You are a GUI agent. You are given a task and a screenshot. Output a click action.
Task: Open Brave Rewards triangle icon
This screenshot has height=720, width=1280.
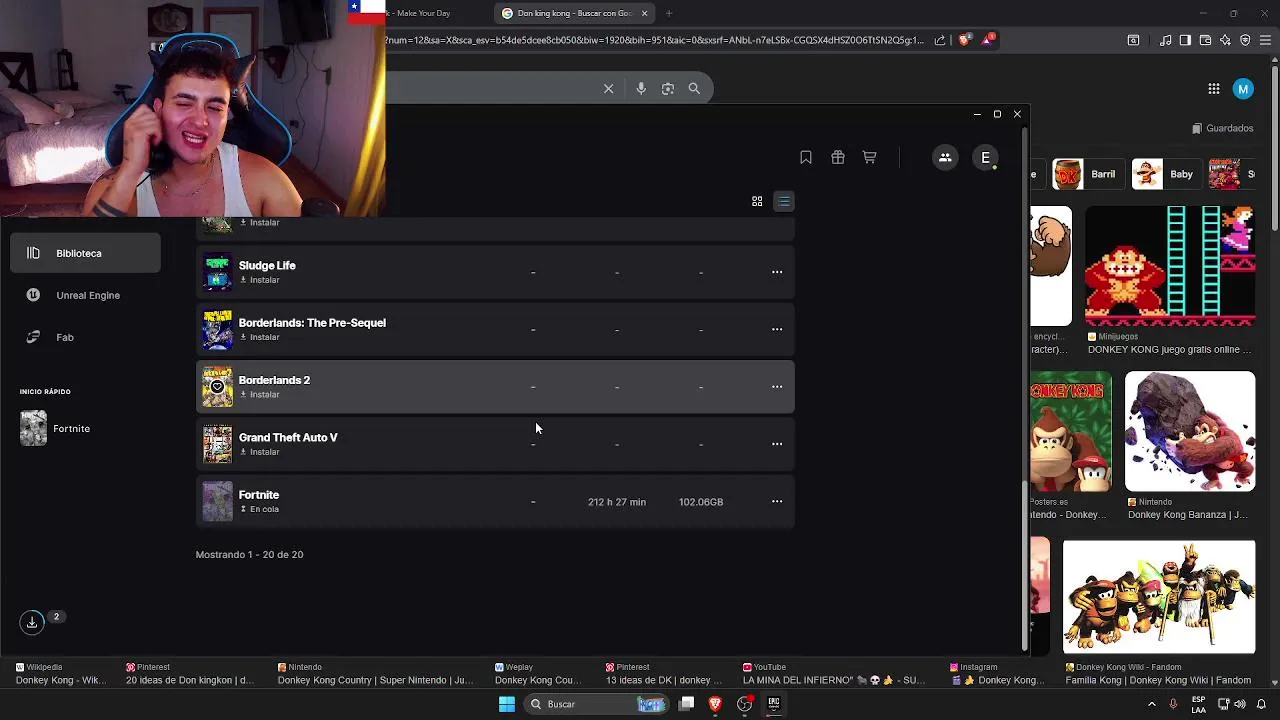point(989,40)
